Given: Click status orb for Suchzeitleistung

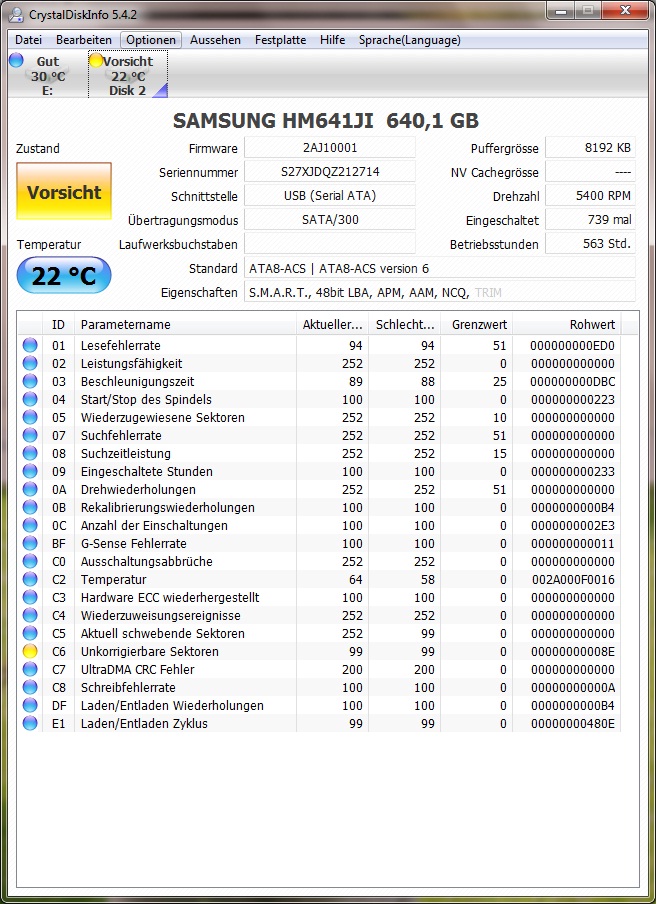Looking at the screenshot, I should (29, 453).
